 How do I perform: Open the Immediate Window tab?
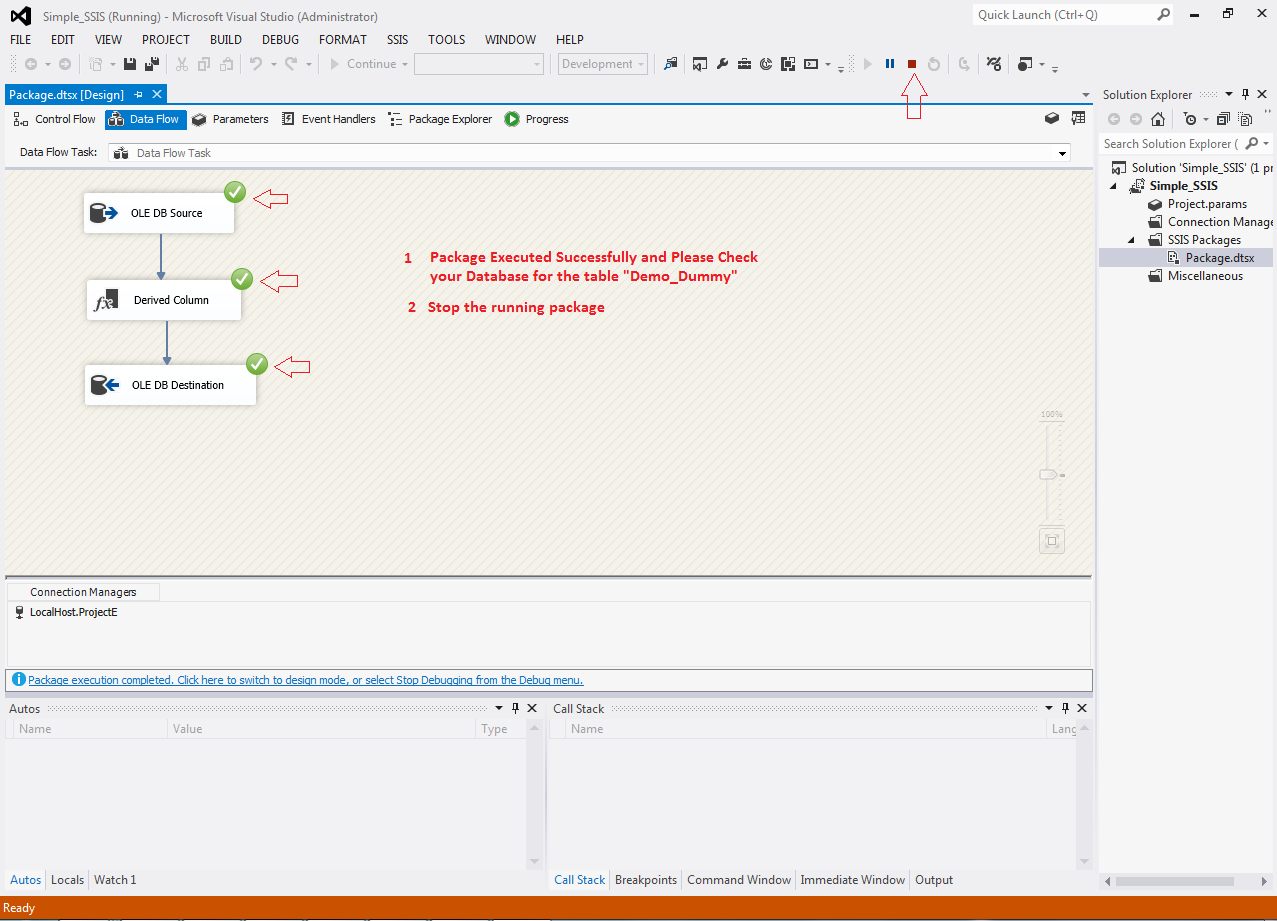coord(852,880)
